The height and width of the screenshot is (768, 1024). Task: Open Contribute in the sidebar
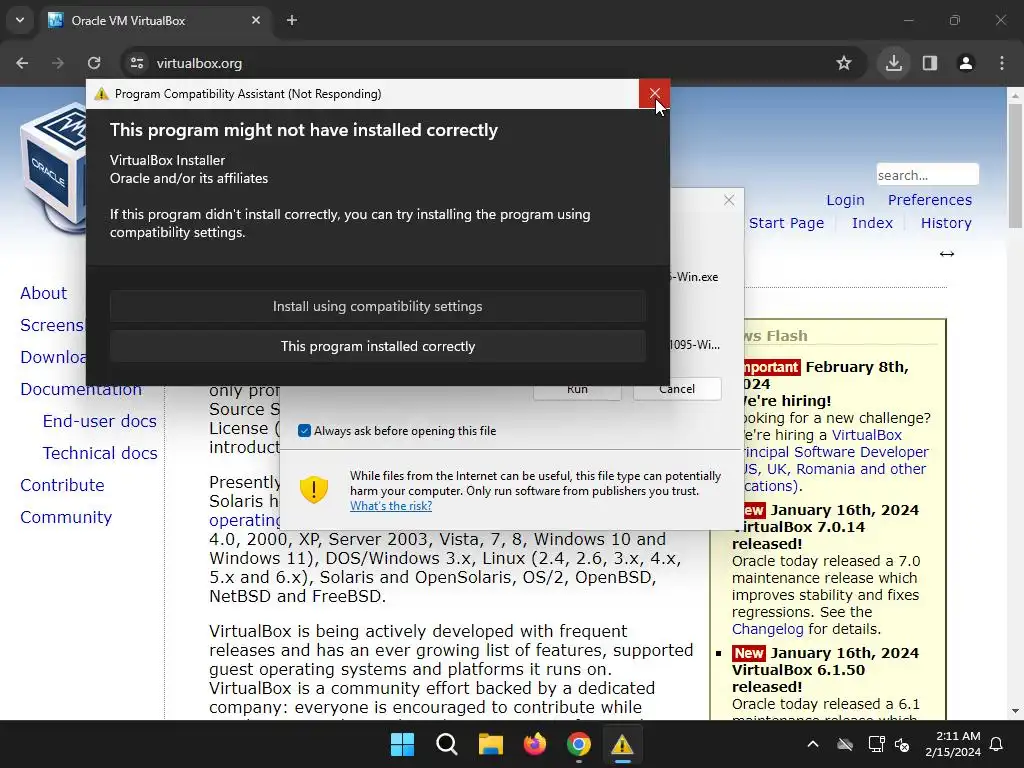pyautogui.click(x=62, y=485)
